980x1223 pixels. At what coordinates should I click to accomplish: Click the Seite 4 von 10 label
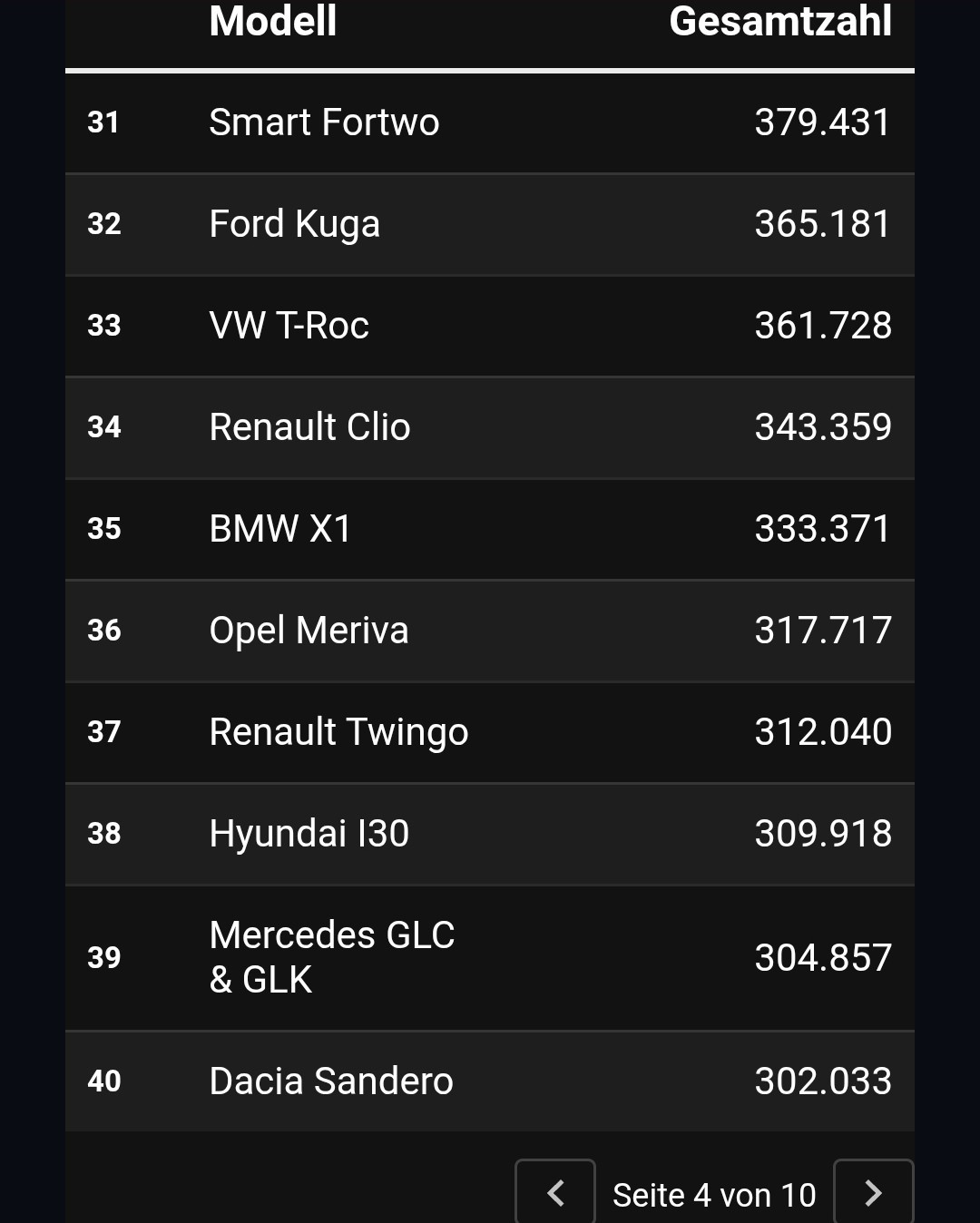714,1195
